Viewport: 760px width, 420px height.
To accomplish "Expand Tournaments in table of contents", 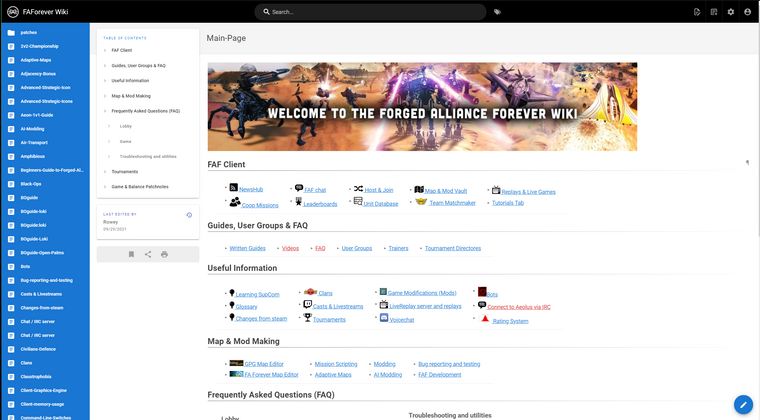I will 105,171.
